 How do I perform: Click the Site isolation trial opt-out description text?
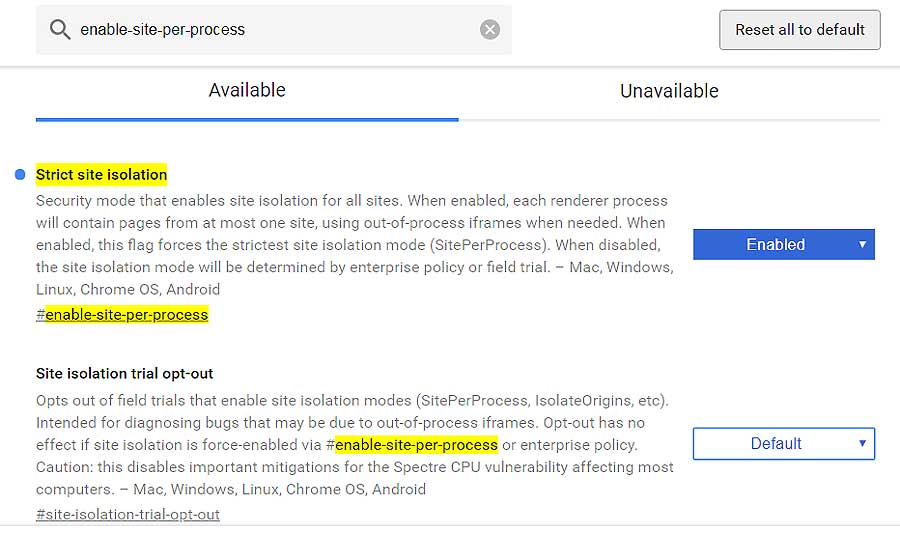355,445
